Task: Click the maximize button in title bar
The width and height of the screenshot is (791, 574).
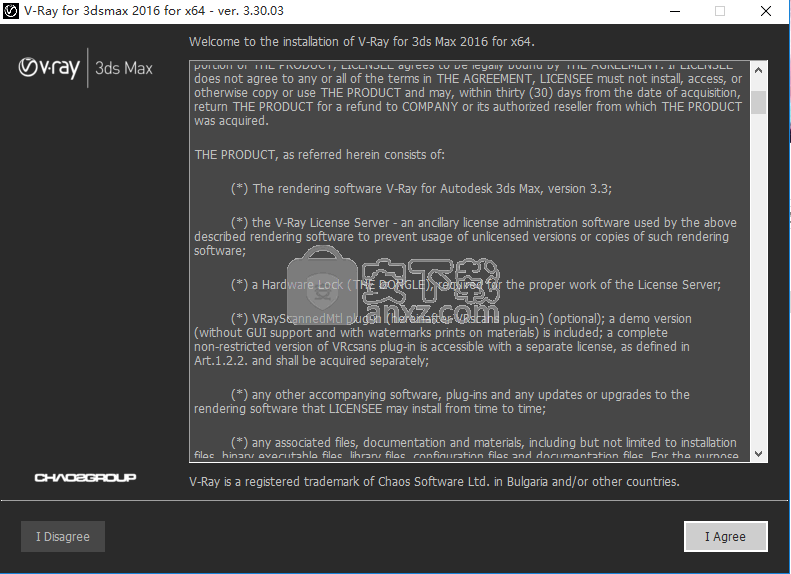Action: [x=720, y=11]
